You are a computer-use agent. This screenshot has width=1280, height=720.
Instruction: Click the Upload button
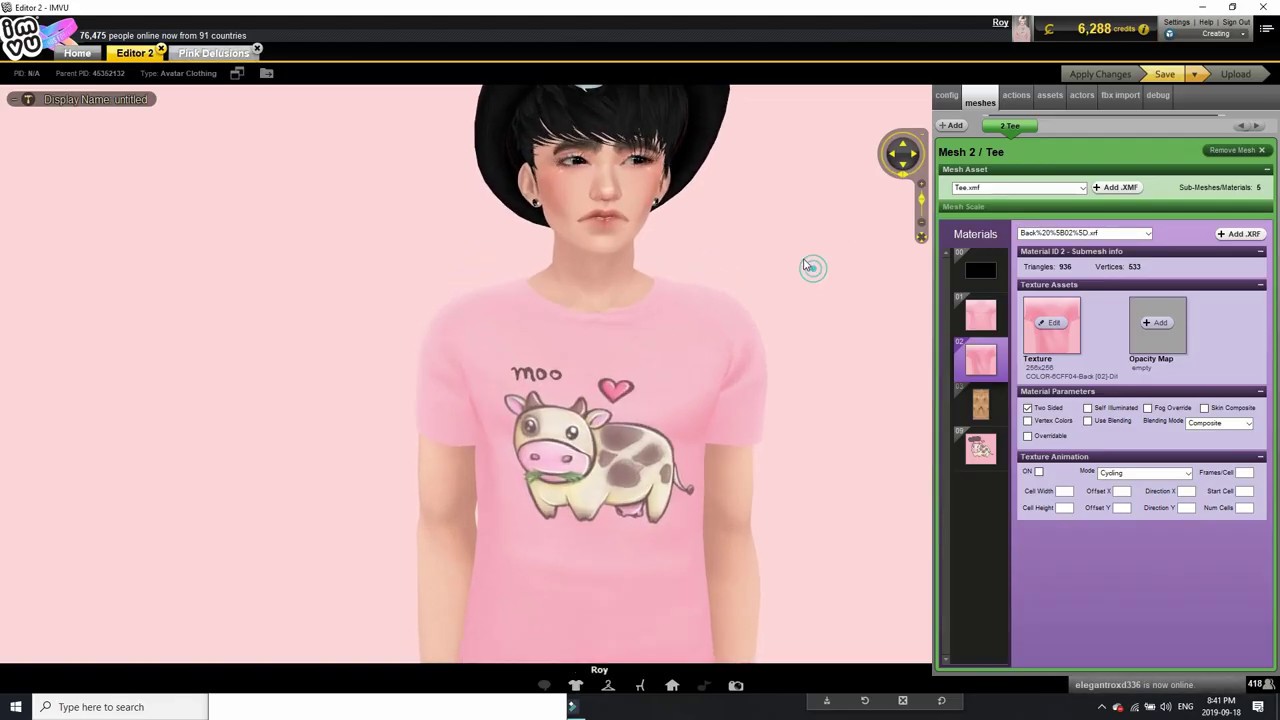[x=1235, y=74]
